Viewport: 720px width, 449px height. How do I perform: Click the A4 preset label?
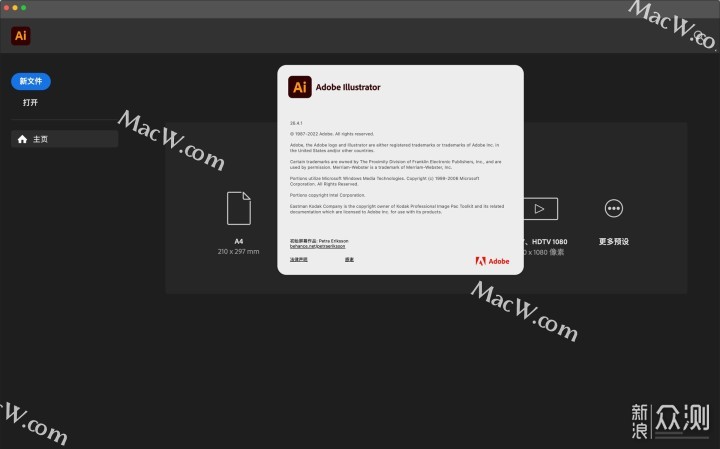pos(239,241)
